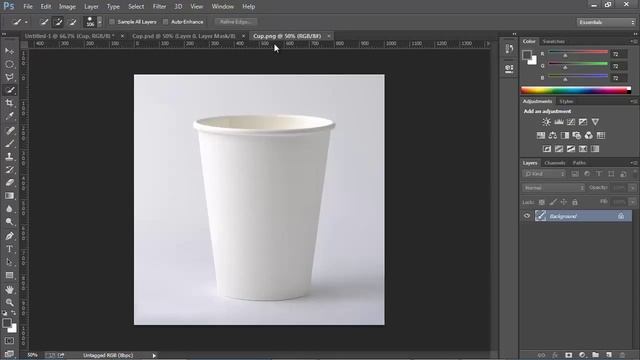
Task: Select the Healing Brush tool
Action: pos(9,131)
